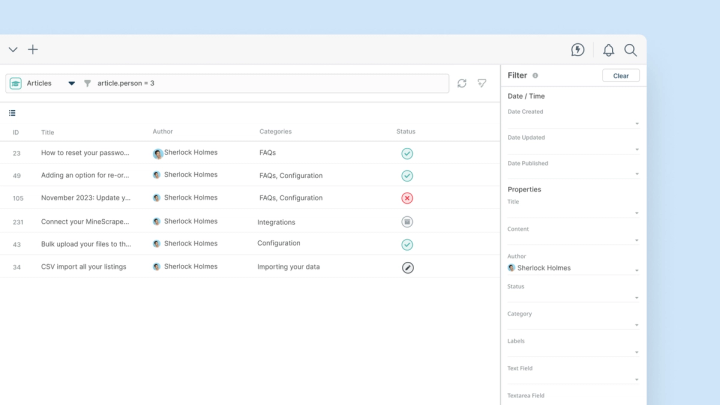Viewport: 720px width, 405px height.
Task: Open the Author filter showing Sherlock Holmes
Action: [x=572, y=268]
